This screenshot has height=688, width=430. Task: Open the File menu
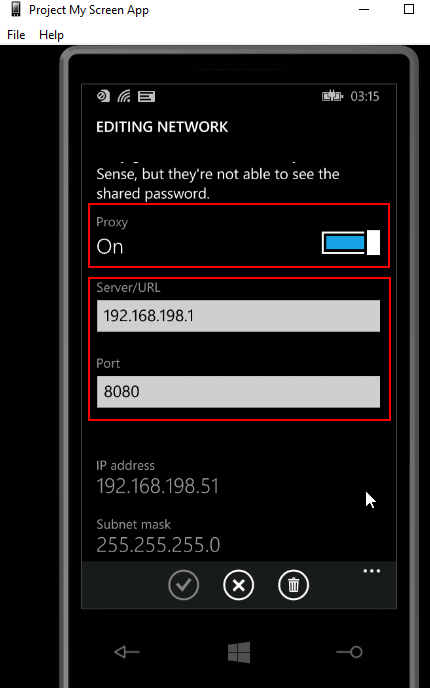click(x=16, y=35)
